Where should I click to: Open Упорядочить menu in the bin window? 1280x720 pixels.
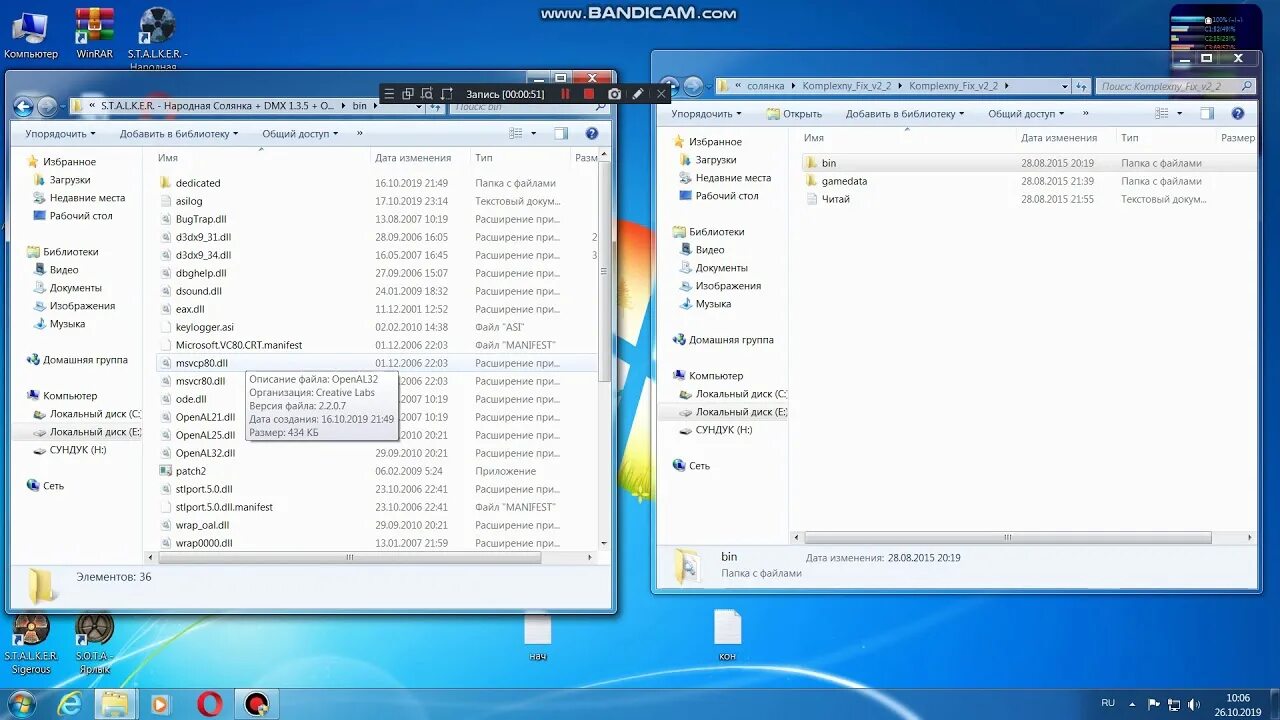pyautogui.click(x=60, y=133)
